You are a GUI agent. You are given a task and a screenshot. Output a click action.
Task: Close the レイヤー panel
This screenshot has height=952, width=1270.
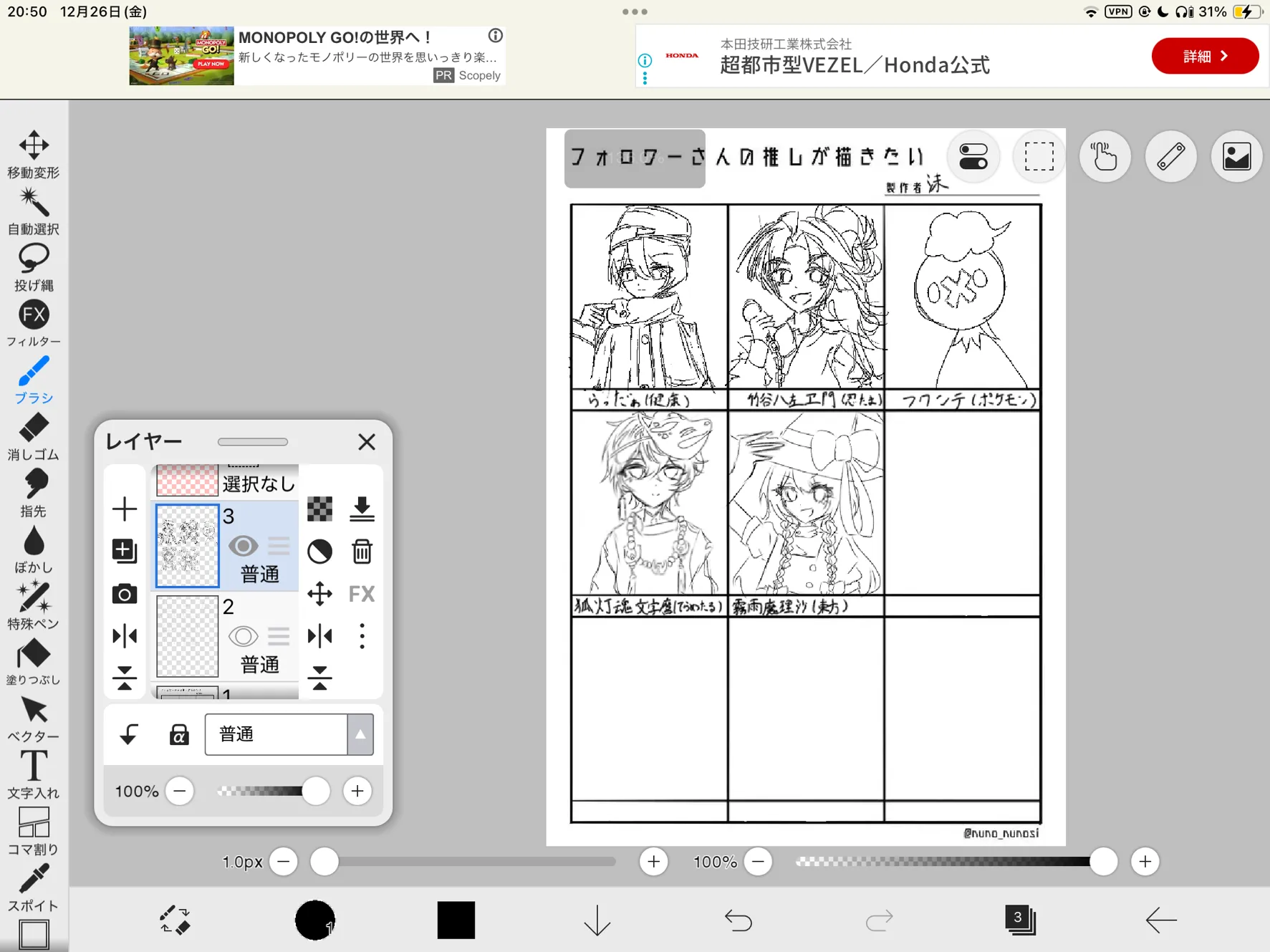coord(367,442)
